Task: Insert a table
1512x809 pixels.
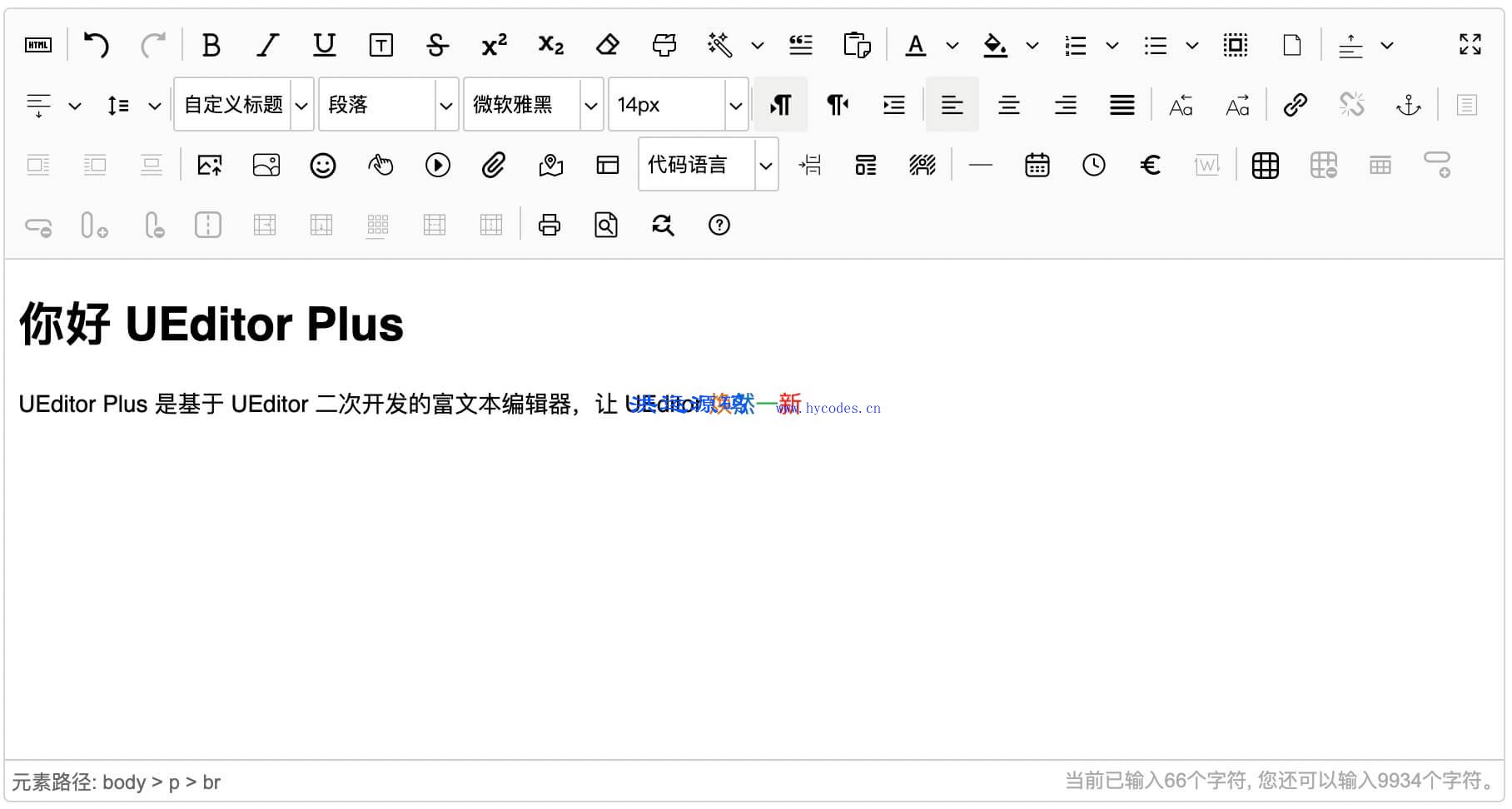Action: [x=1266, y=165]
